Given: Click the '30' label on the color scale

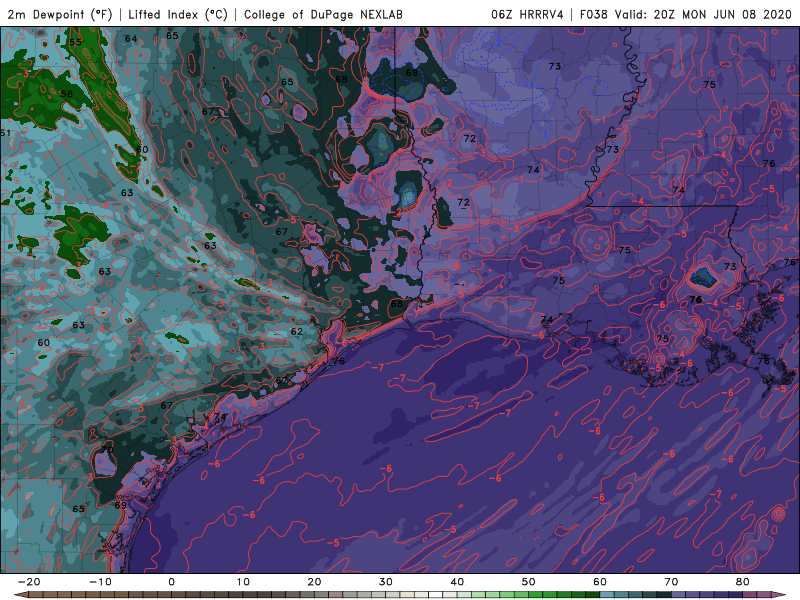Looking at the screenshot, I should (386, 582).
